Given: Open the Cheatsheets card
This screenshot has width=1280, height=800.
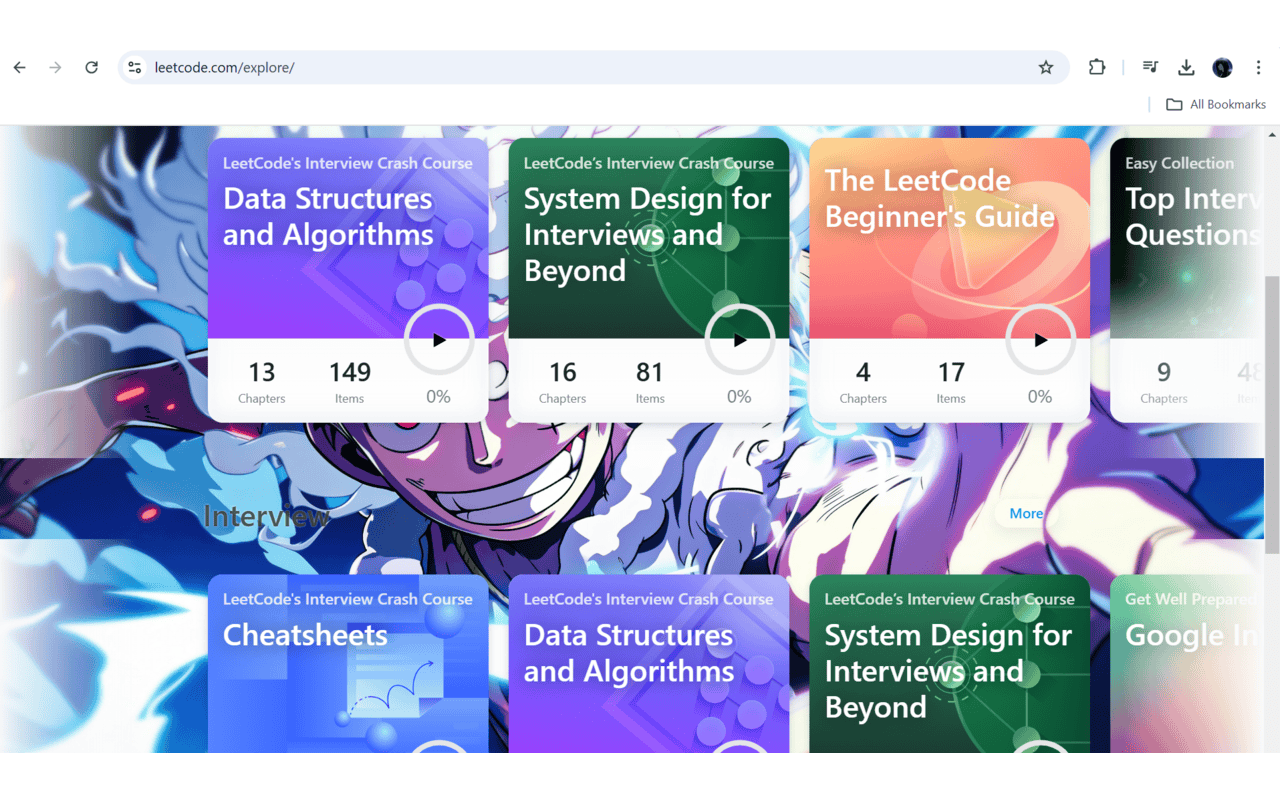Looking at the screenshot, I should coord(348,664).
